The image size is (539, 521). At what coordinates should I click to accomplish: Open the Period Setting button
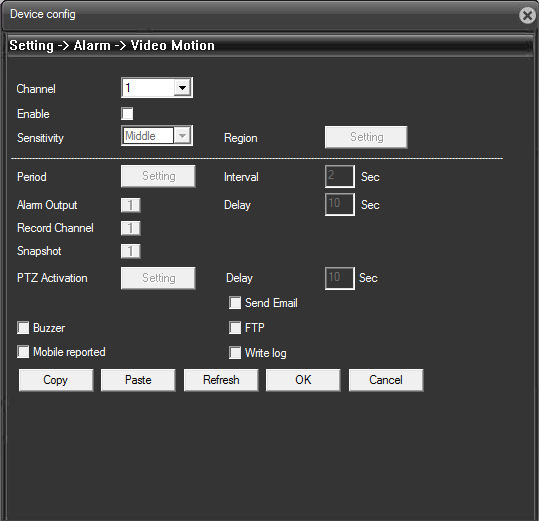(158, 176)
